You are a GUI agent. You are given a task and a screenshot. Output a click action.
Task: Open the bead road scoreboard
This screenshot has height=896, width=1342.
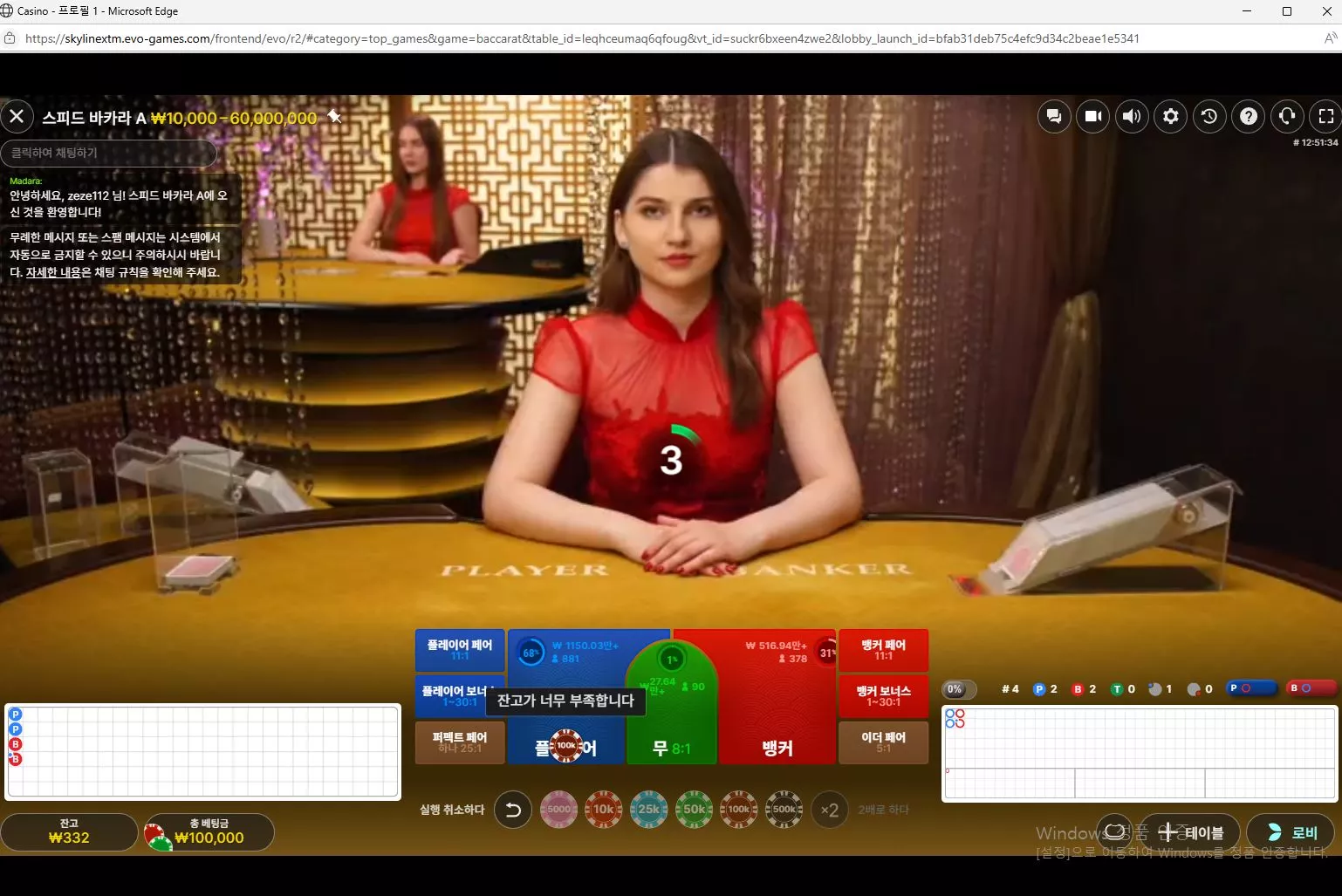202,752
